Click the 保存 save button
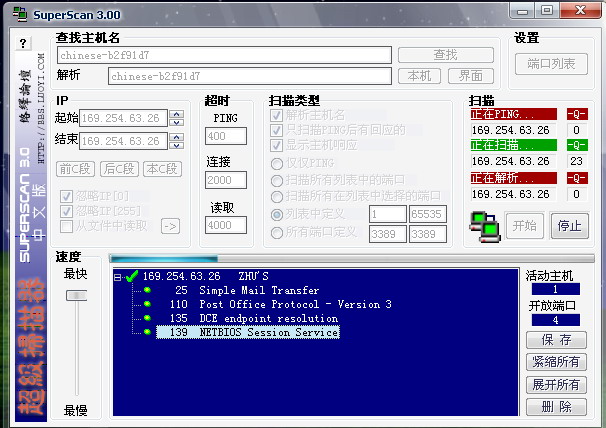The height and width of the screenshot is (428, 606). tap(557, 340)
